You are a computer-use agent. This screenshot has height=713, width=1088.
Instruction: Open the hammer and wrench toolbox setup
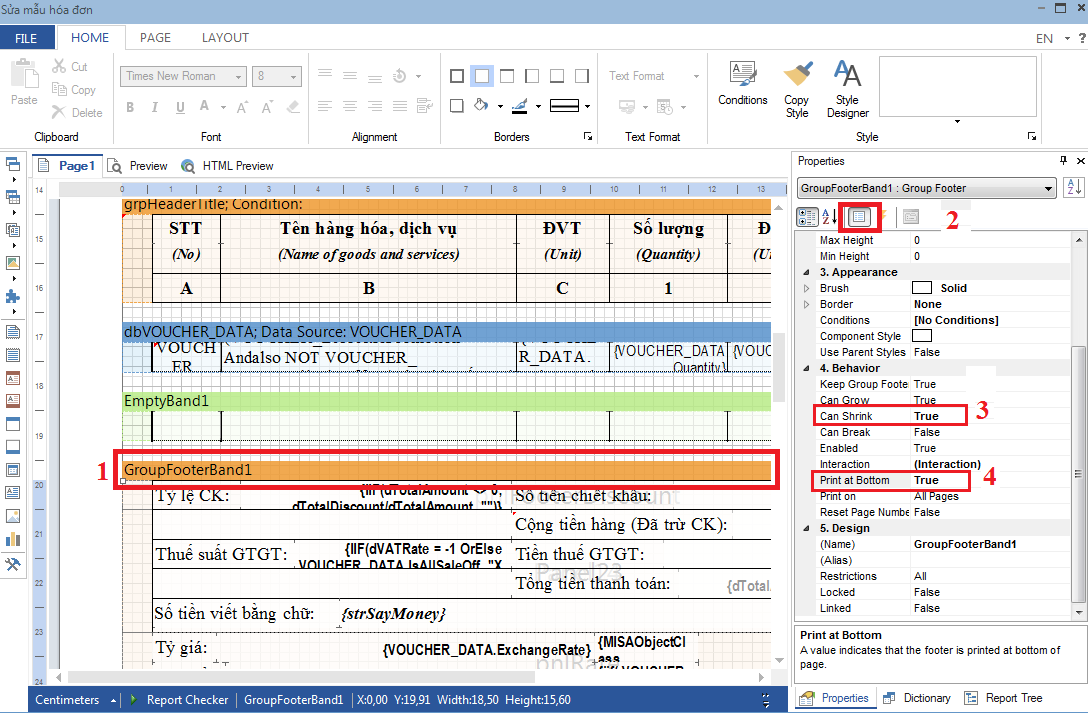[12, 564]
